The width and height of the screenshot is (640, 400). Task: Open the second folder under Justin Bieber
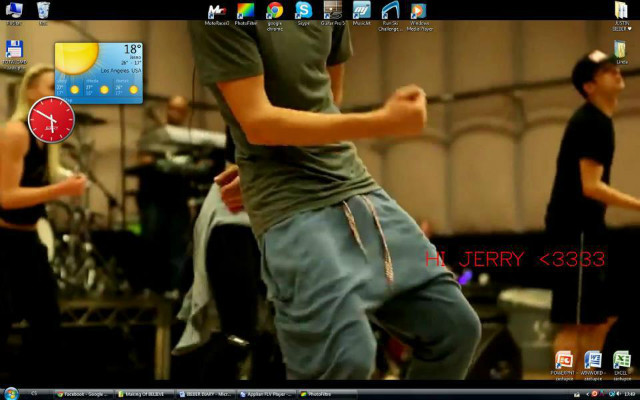click(x=621, y=52)
